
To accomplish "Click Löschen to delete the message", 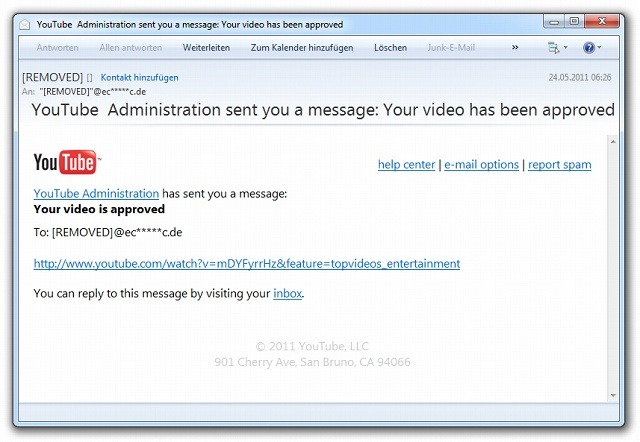I will point(391,48).
